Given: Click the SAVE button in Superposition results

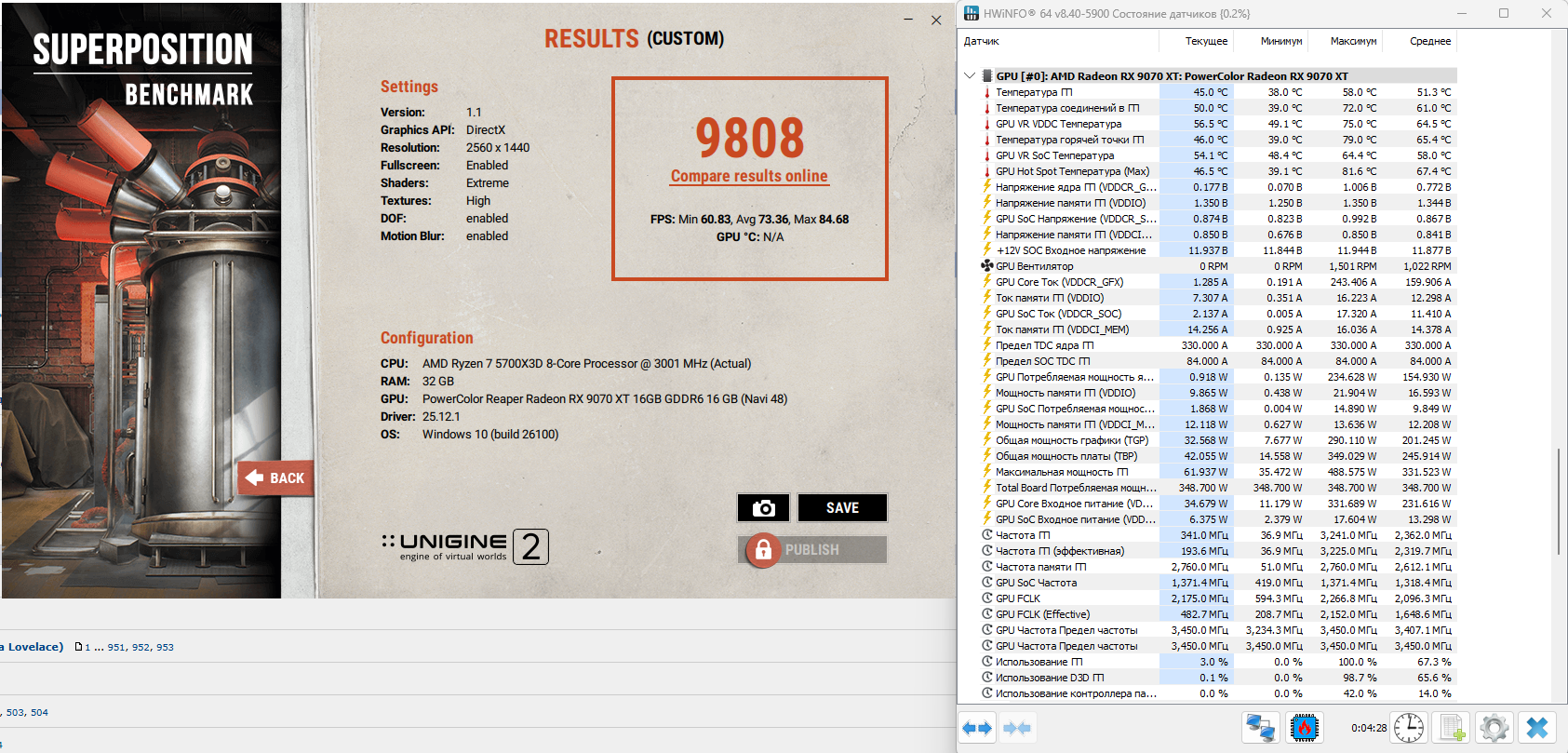Looking at the screenshot, I should point(842,507).
